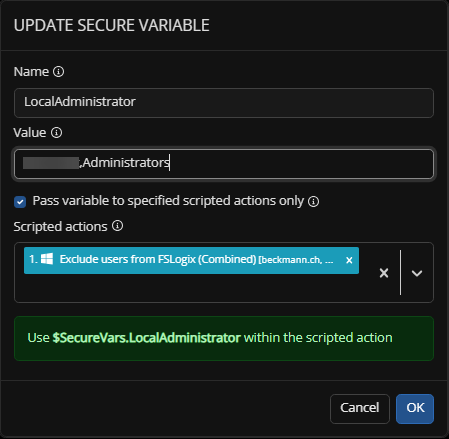The height and width of the screenshot is (439, 449).
Task: Click info icon next to Scripted actions
Action: pyautogui.click(x=117, y=226)
